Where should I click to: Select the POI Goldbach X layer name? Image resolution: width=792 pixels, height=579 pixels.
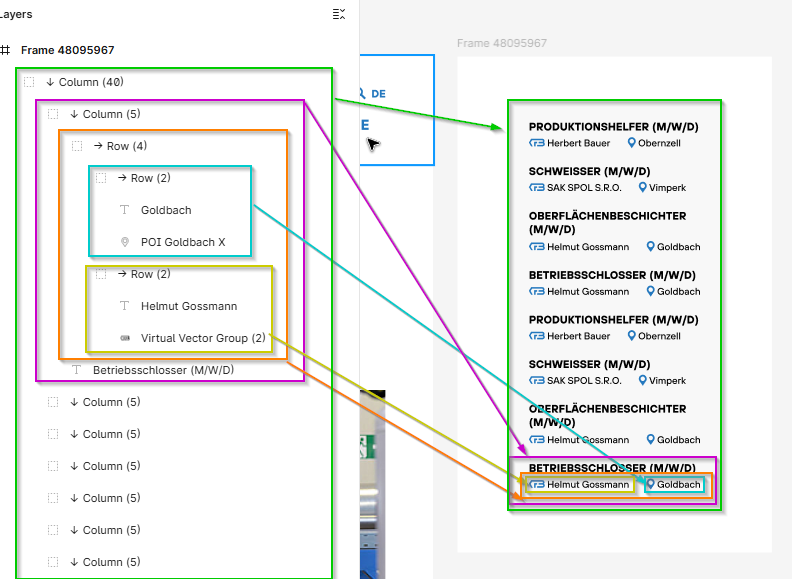(x=183, y=242)
